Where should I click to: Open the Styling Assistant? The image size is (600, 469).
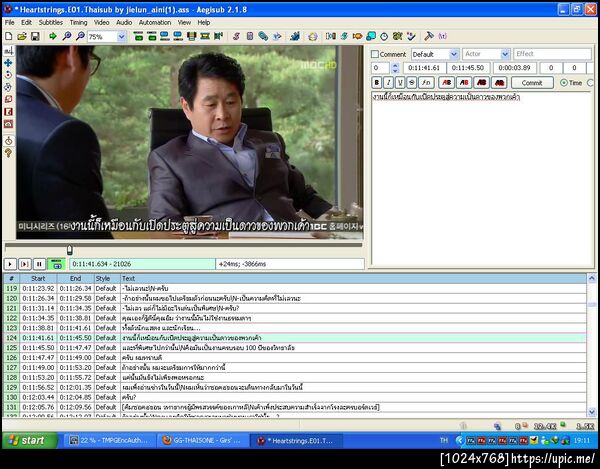(x=344, y=36)
